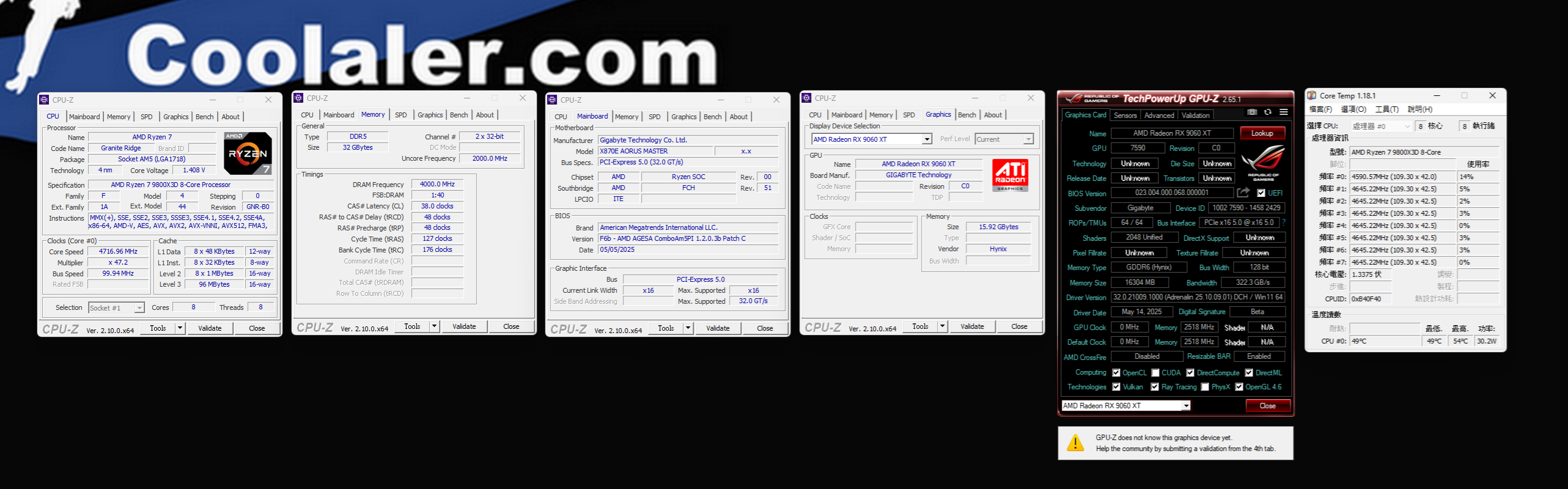Image resolution: width=1568 pixels, height=489 pixels.
Task: Click Close in the CPU-Z Memory-tab window
Action: point(512,326)
